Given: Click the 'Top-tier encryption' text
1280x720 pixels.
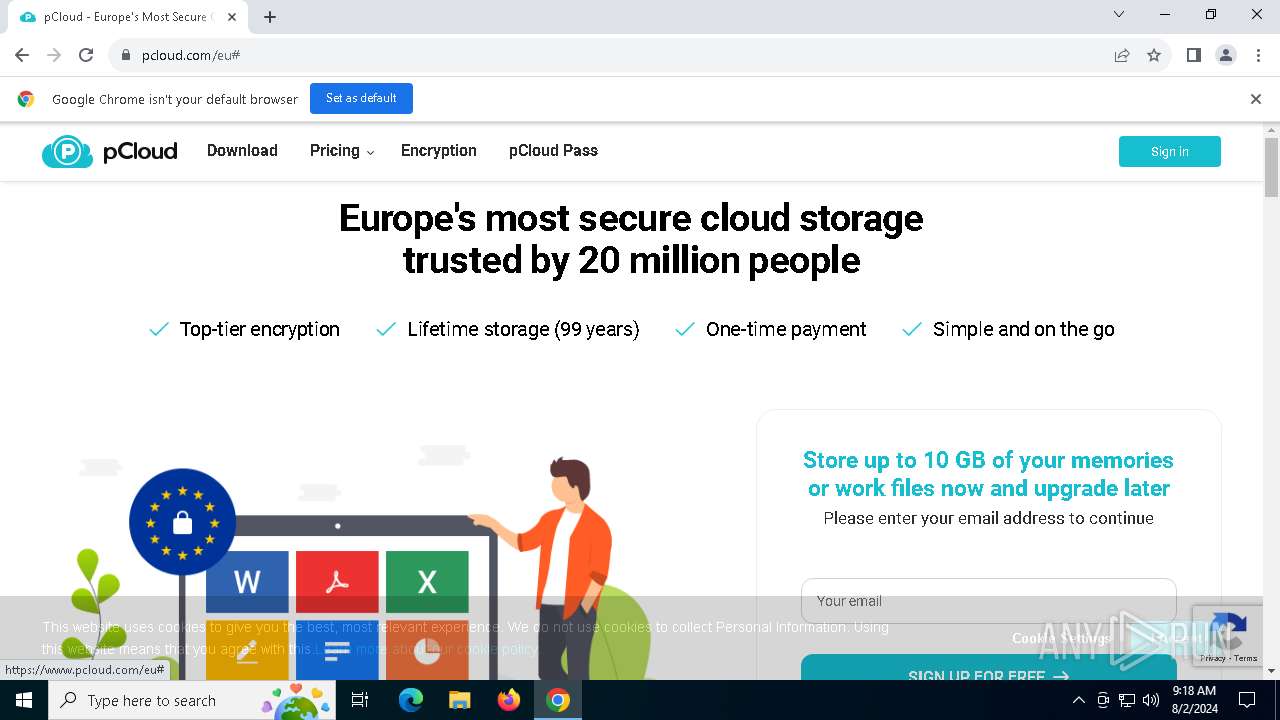Looking at the screenshot, I should 260,329.
